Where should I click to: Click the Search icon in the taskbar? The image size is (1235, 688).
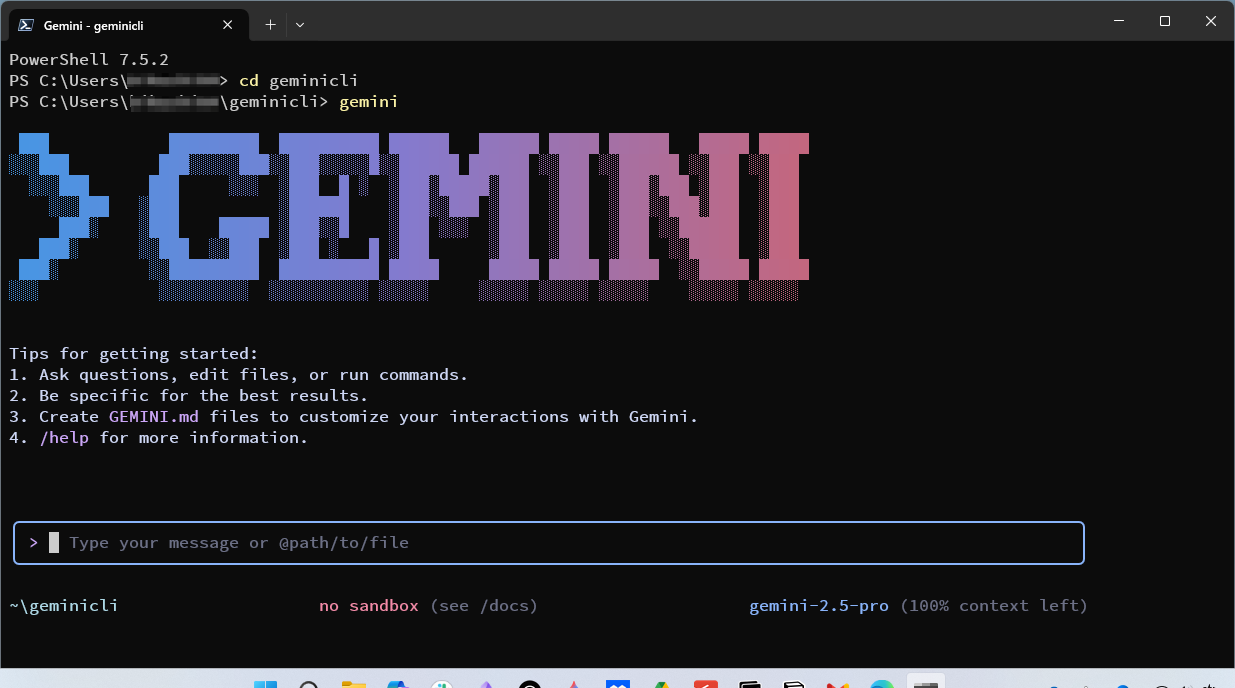pyautogui.click(x=309, y=684)
